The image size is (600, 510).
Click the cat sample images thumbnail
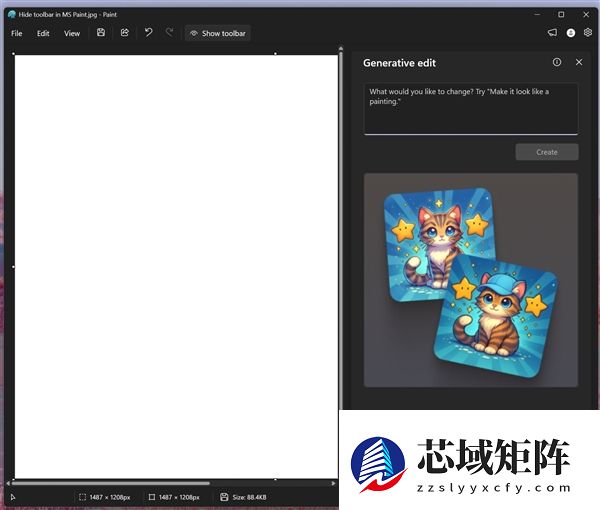click(x=471, y=280)
